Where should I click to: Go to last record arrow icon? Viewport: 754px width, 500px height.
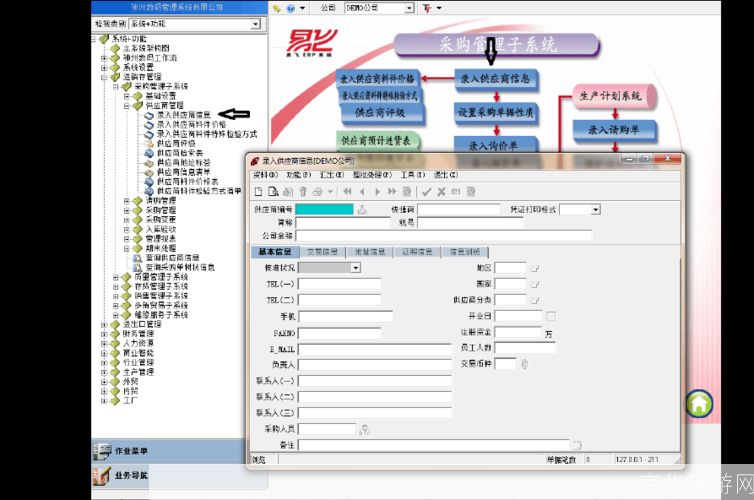click(392, 192)
